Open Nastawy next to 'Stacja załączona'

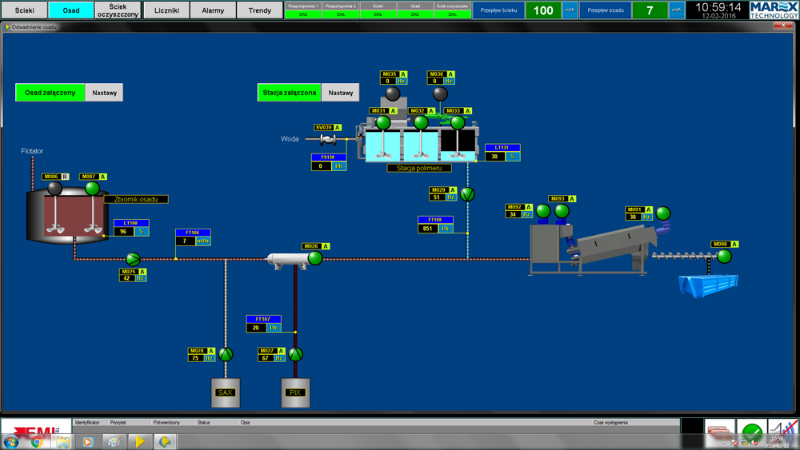point(341,92)
